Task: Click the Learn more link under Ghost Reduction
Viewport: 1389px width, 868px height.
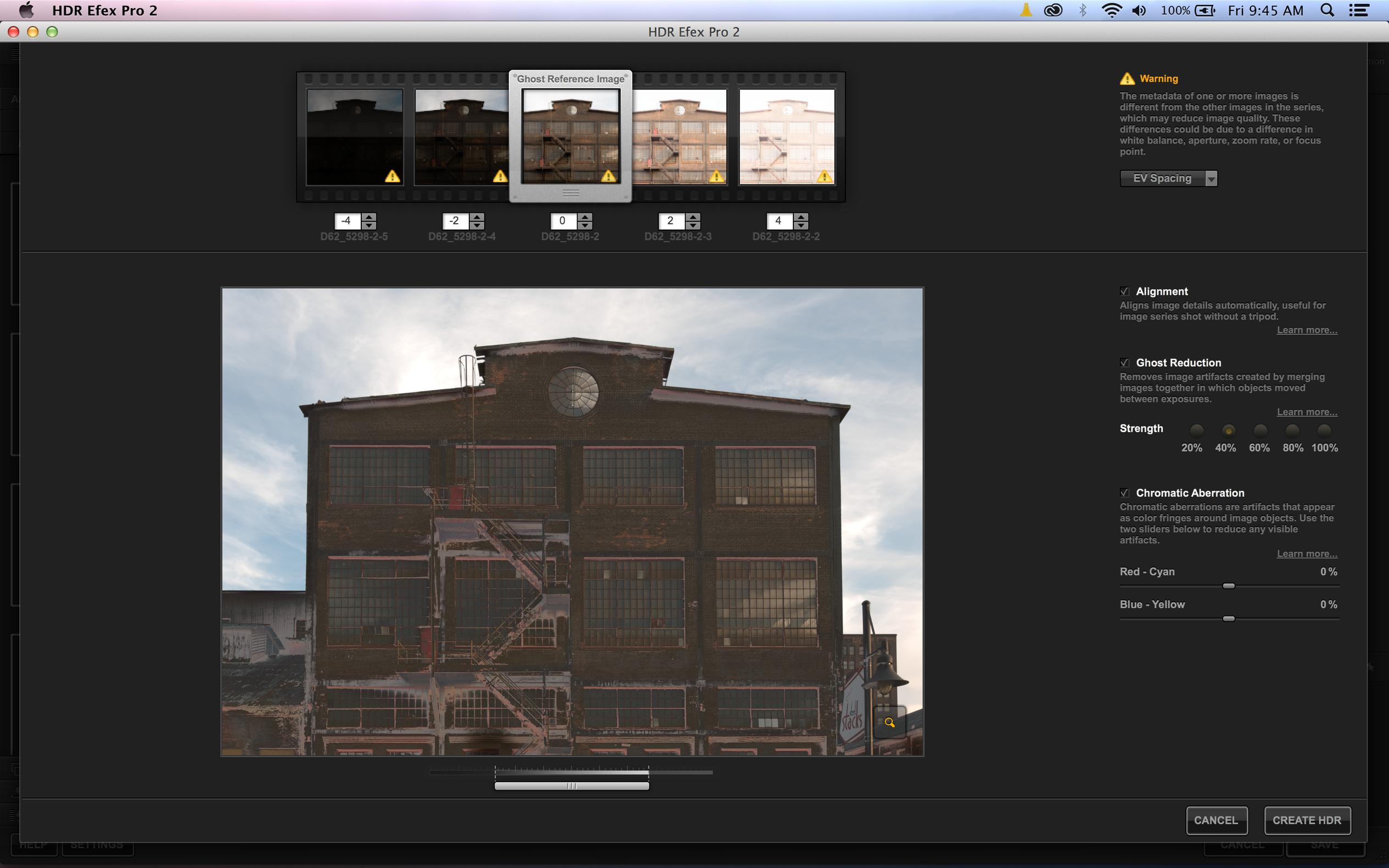Action: click(x=1307, y=411)
